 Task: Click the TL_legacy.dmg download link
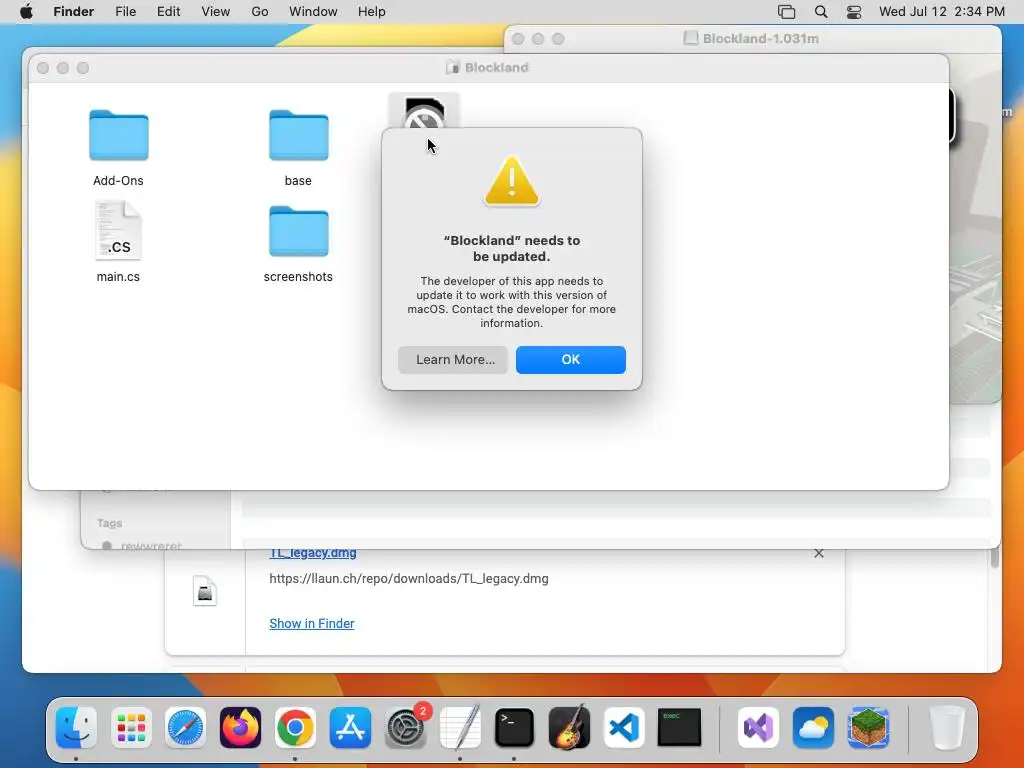(313, 552)
